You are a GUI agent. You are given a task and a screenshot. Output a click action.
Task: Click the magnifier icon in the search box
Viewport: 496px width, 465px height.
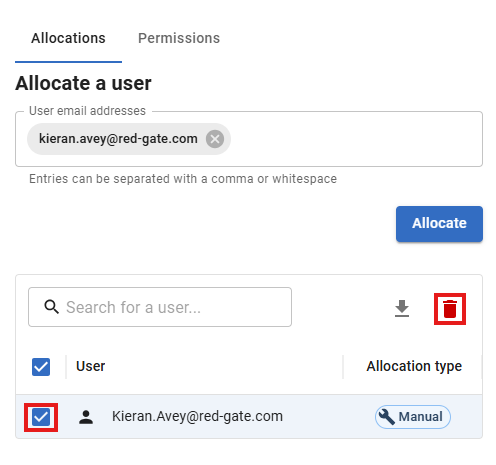[51, 307]
